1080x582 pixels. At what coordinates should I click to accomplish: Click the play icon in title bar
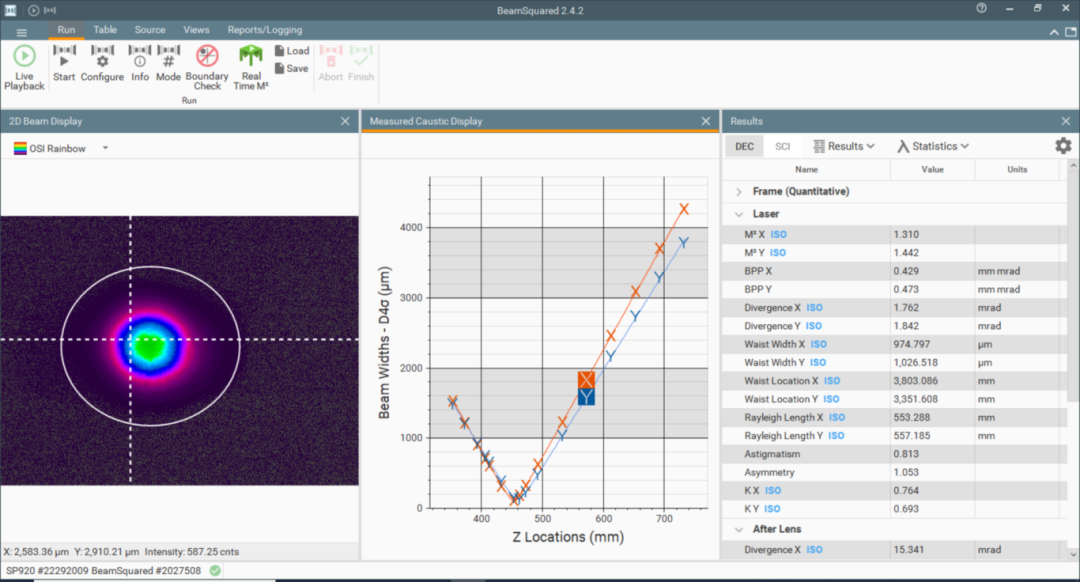tap(33, 10)
